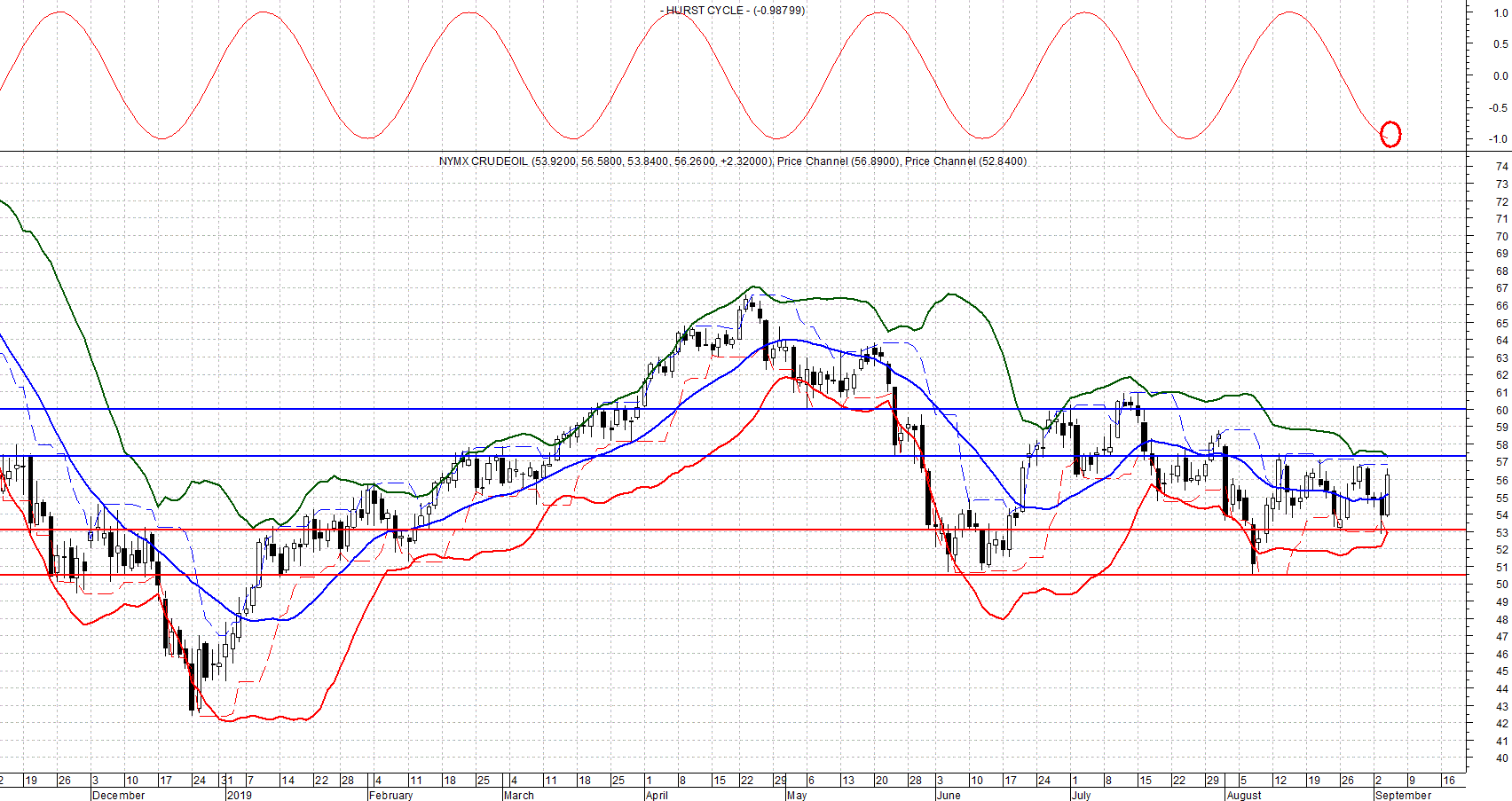1512x801 pixels.
Task: Select the 12 date label on time axis
Action: 1280,781
